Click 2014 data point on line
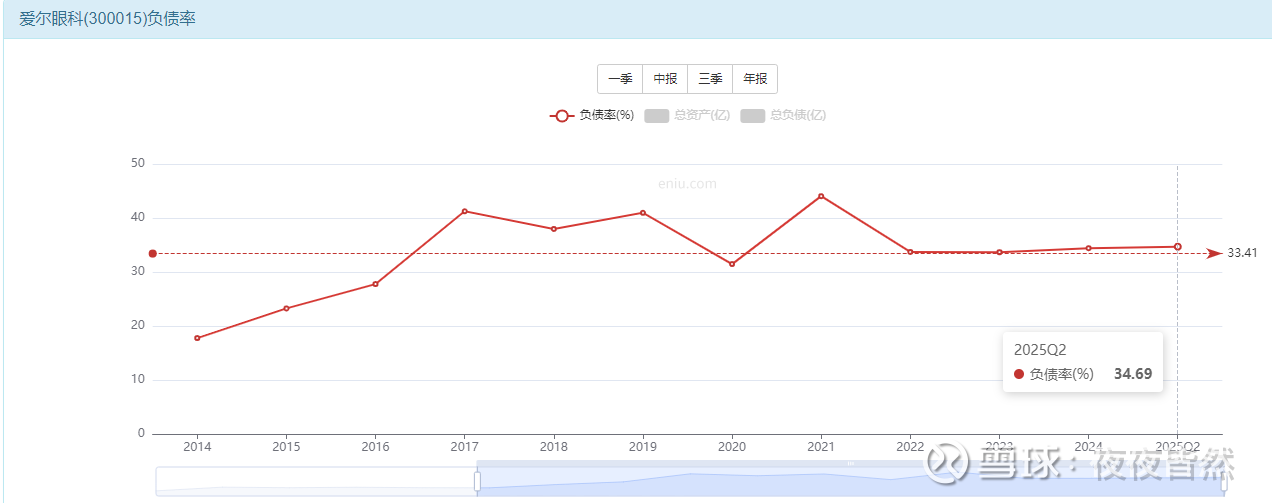The width and height of the screenshot is (1272, 503). click(x=197, y=338)
